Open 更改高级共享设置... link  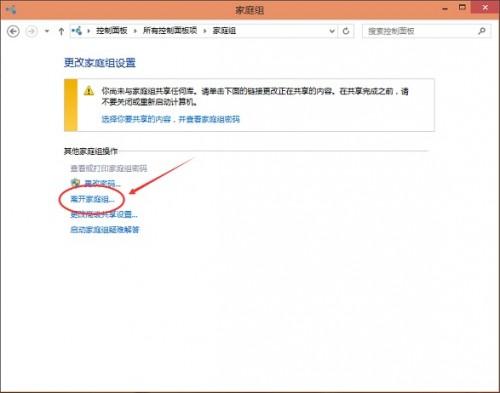tap(104, 214)
